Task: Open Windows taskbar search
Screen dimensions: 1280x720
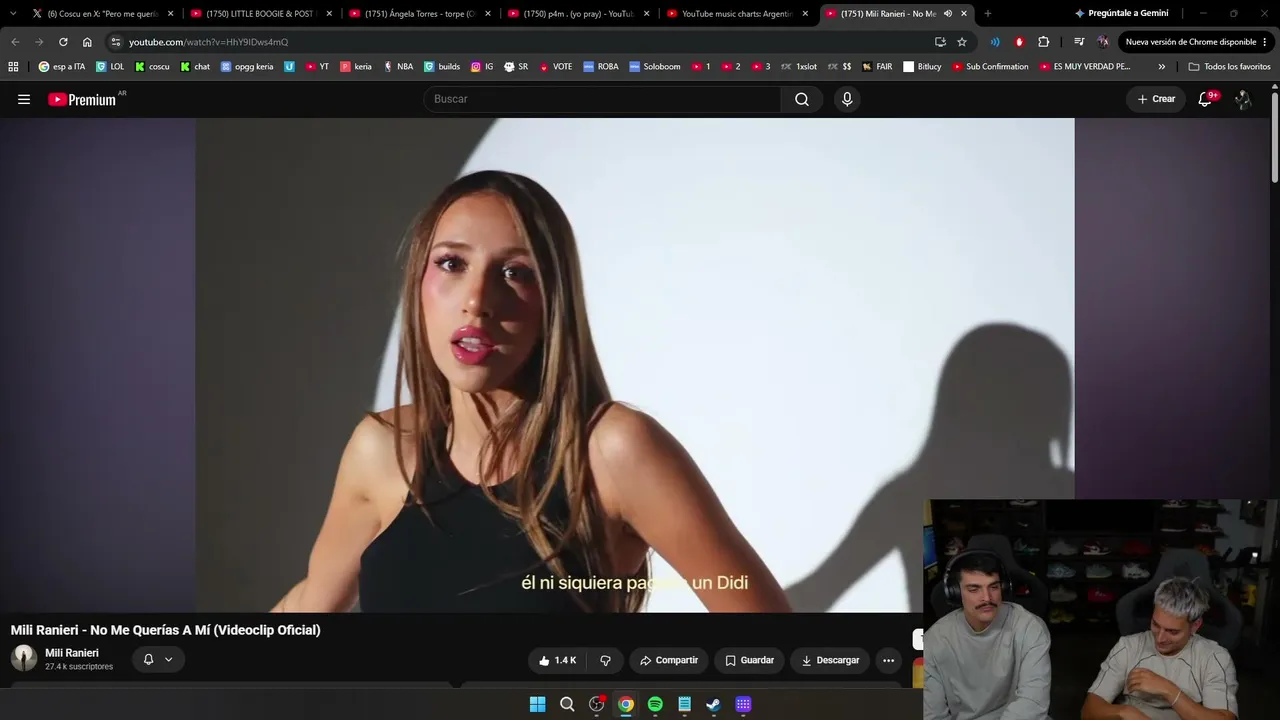Action: pyautogui.click(x=567, y=704)
